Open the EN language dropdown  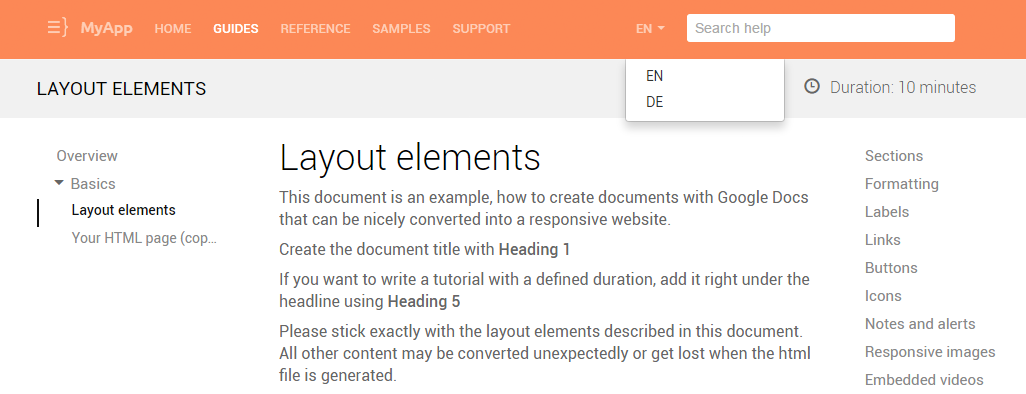[650, 28]
